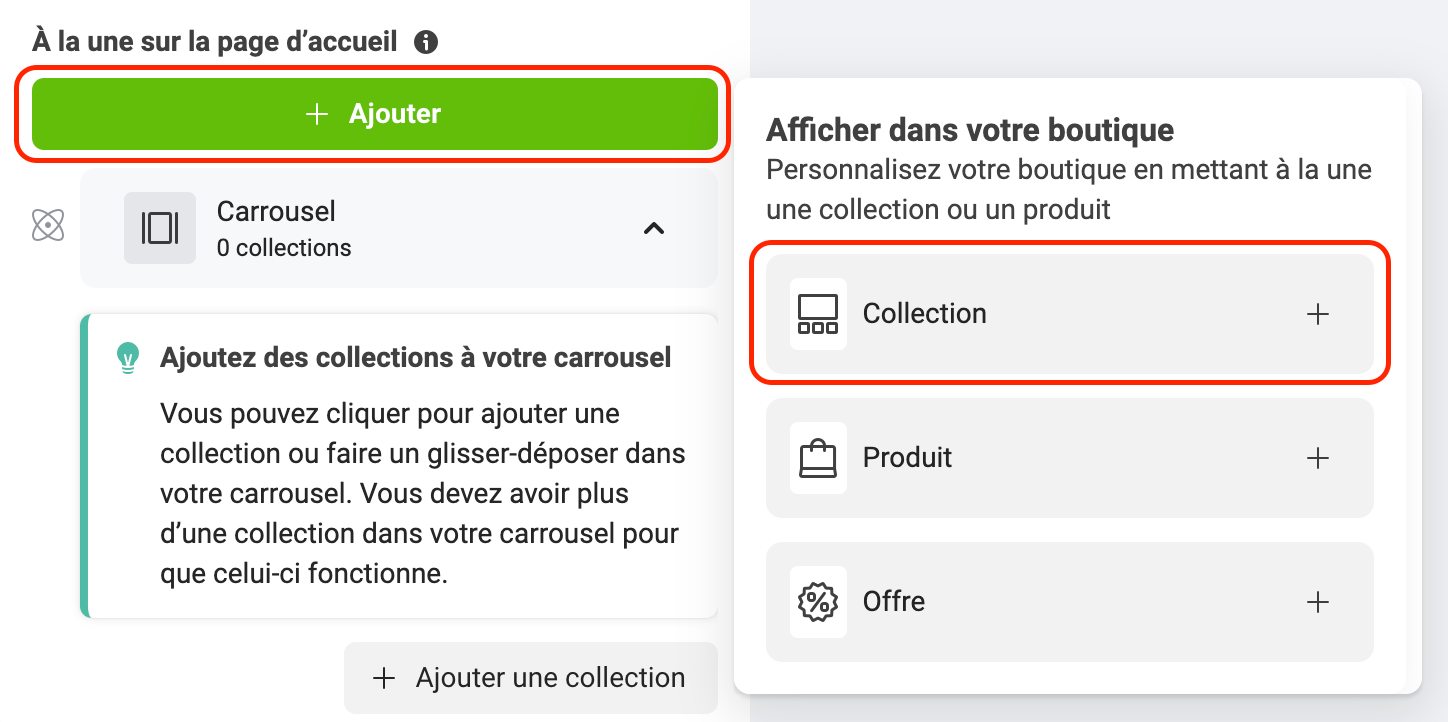
Task: Collapse the Carrousel section chevron
Action: pos(653,228)
